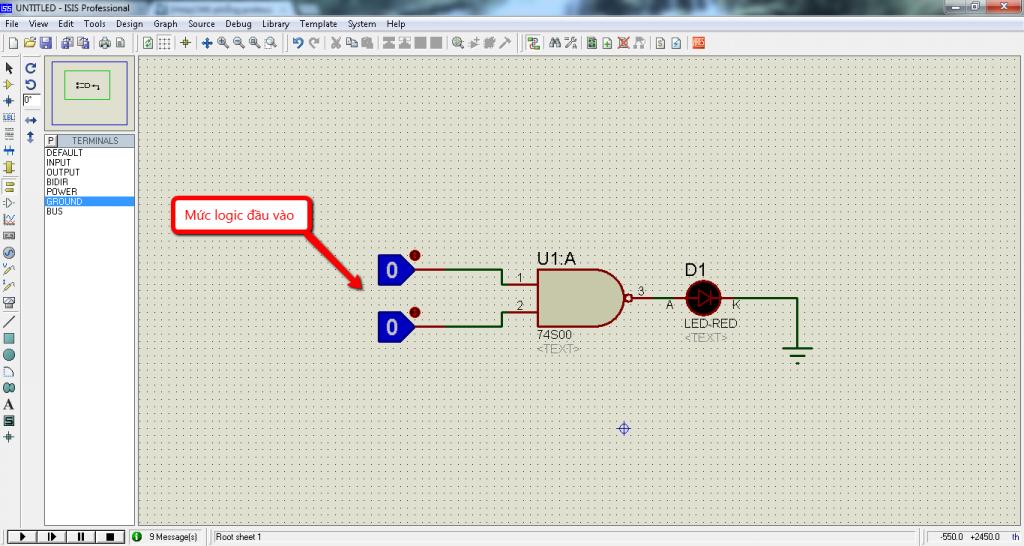Select the 2D box drawing tool
The image size is (1024, 546).
click(x=9, y=338)
